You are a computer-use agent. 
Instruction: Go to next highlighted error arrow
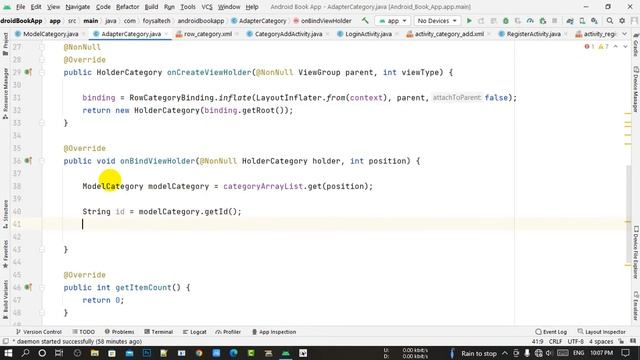coord(625,47)
